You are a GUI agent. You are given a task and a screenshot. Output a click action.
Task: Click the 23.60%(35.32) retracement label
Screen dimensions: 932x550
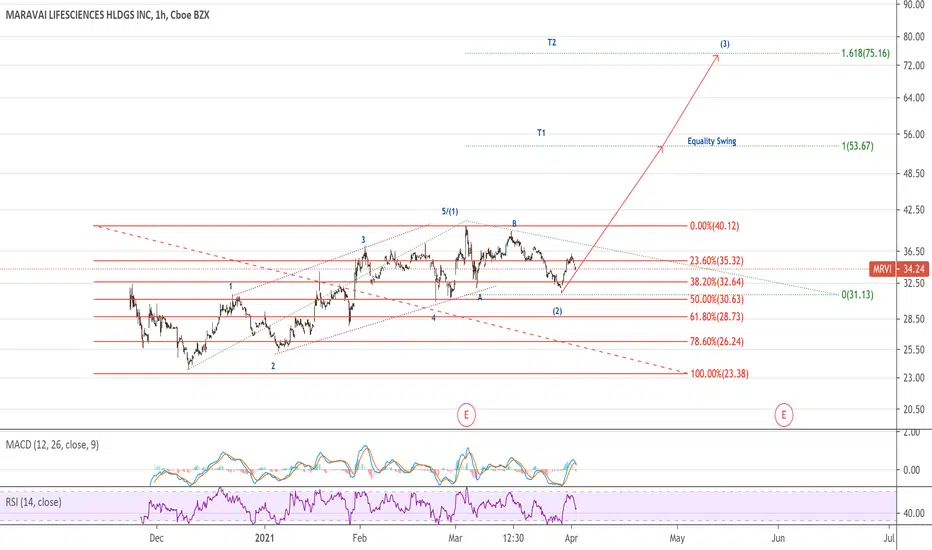pos(716,260)
